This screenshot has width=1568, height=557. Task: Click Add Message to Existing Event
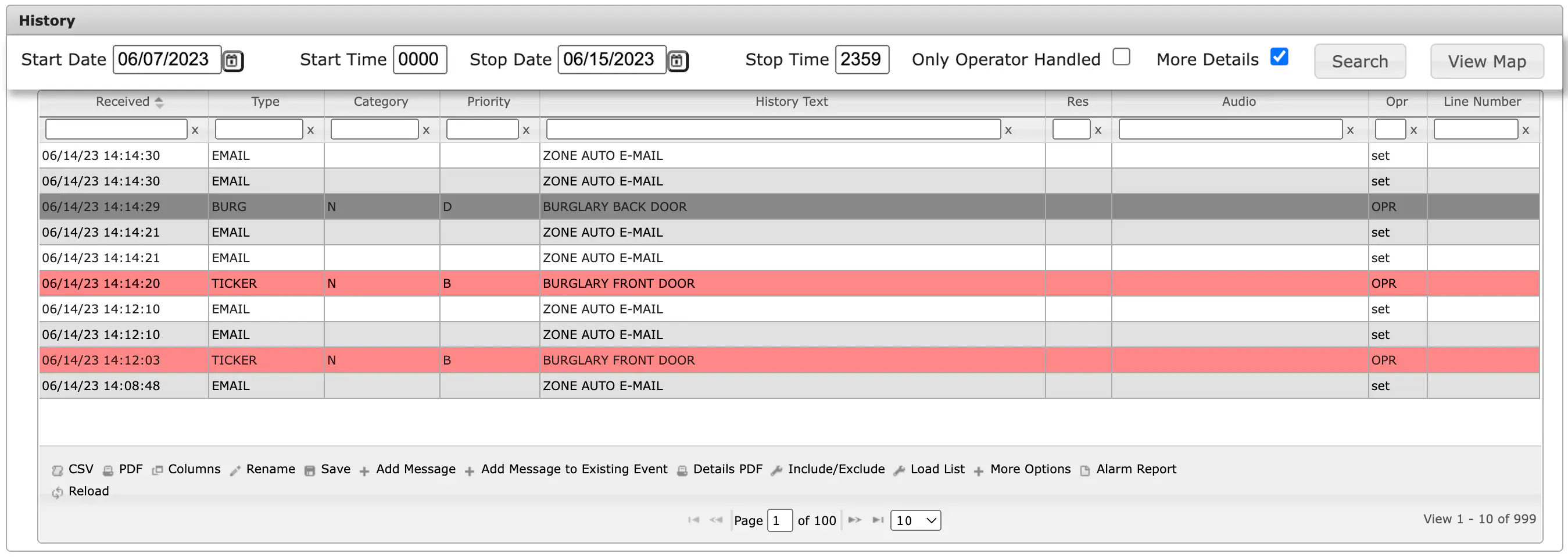566,469
